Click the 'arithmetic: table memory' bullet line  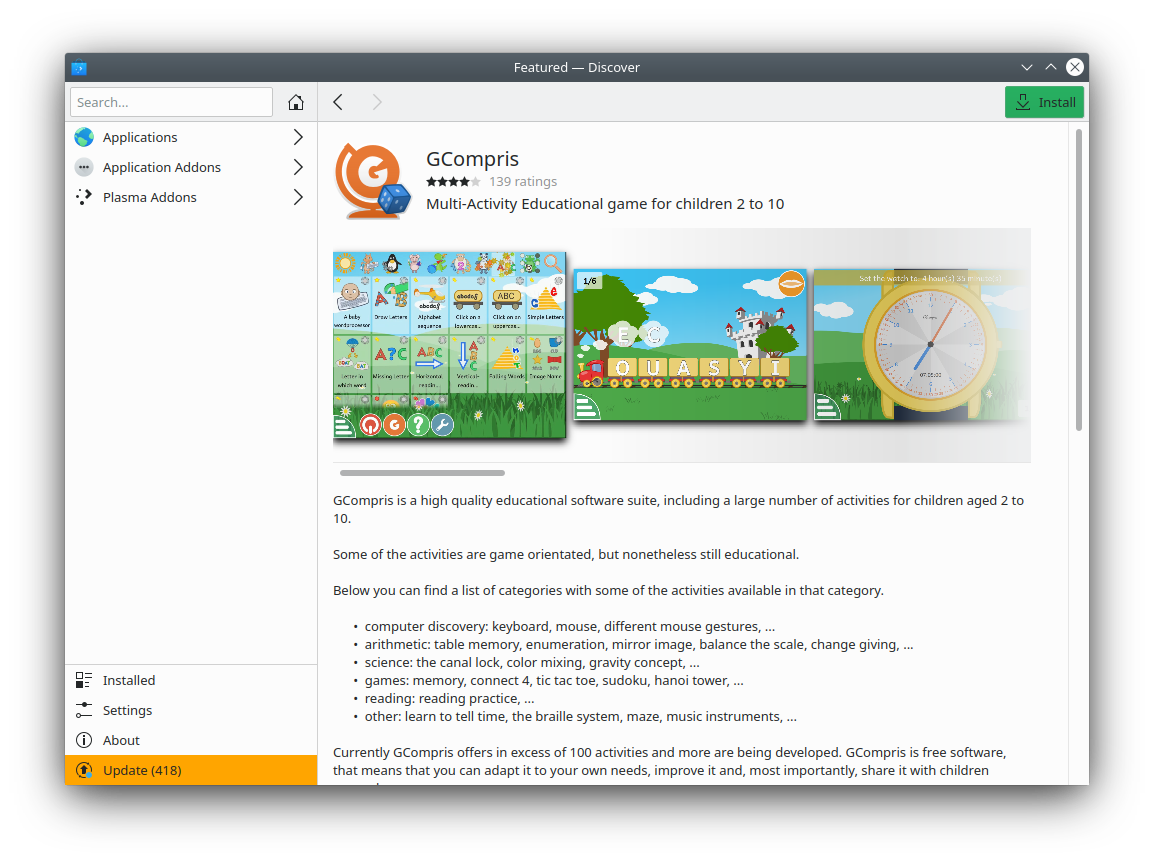[639, 645]
